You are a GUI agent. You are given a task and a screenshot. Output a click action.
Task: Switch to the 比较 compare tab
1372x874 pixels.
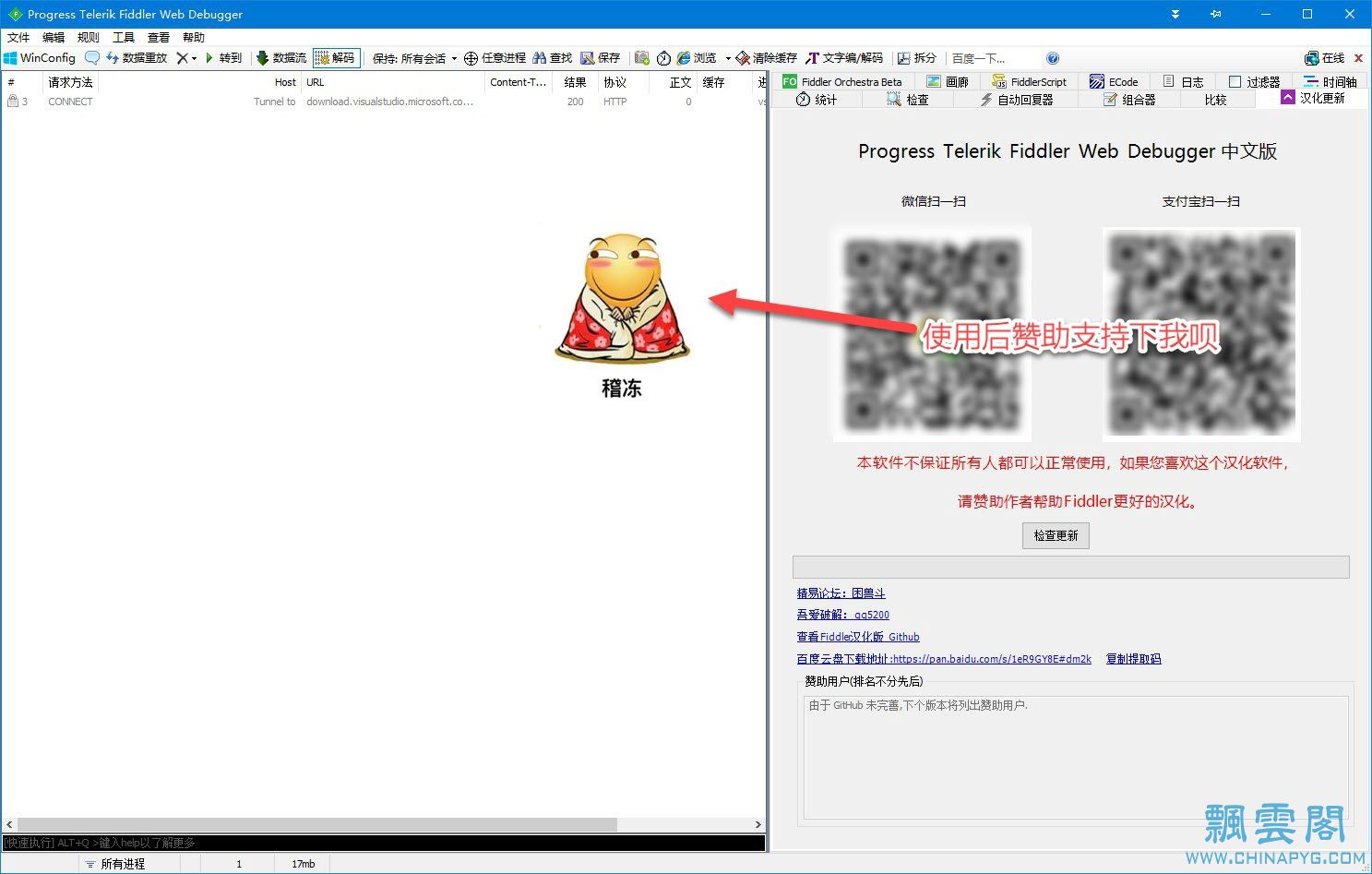[1215, 100]
